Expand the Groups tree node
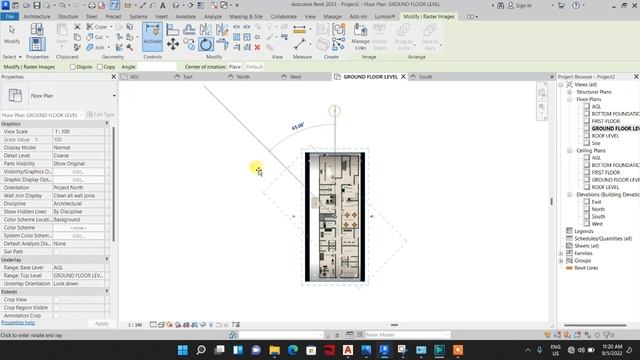This screenshot has height=360, width=640. 561,260
